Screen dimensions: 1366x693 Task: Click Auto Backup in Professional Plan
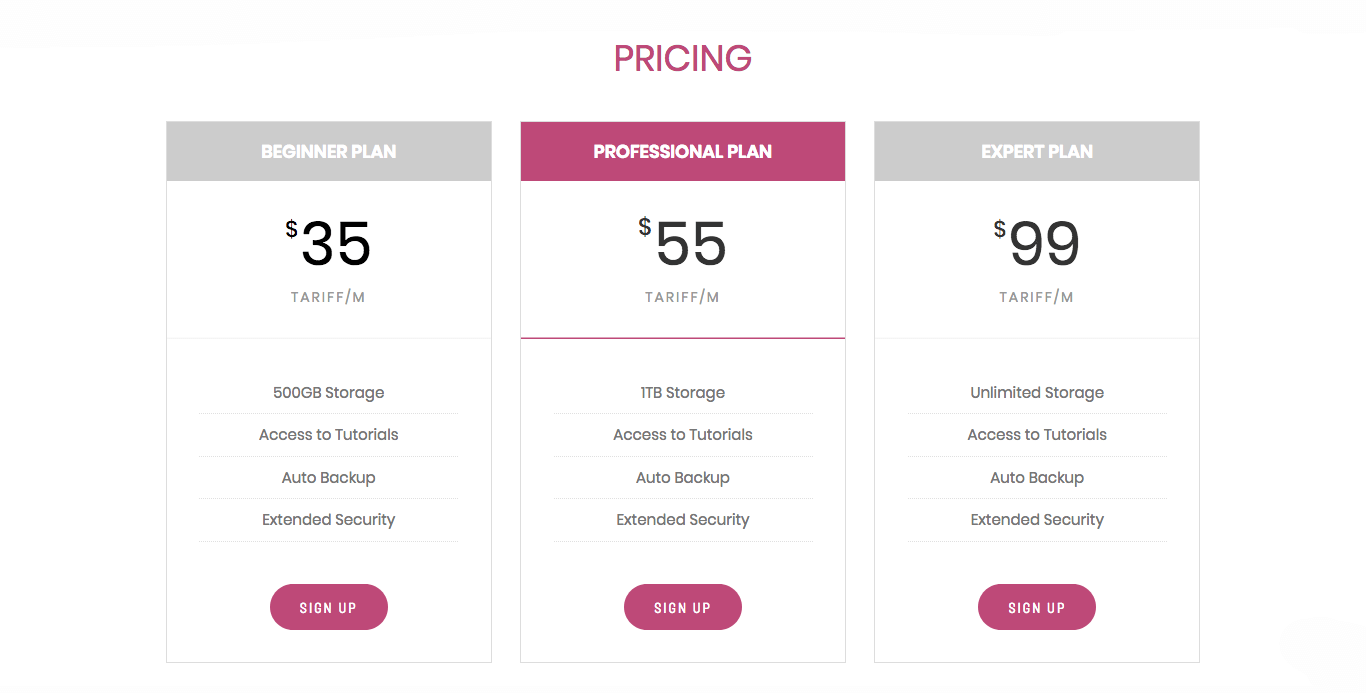coord(682,478)
